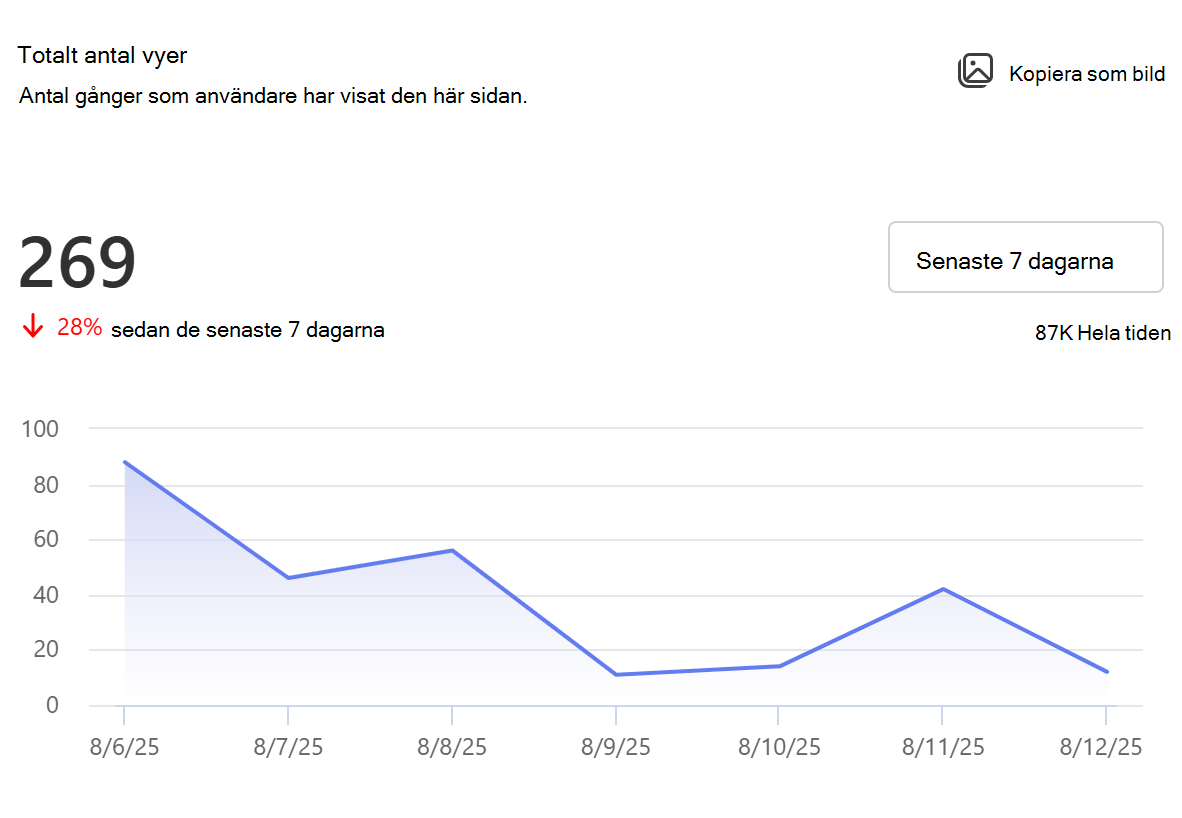Select the 8/7/25 data point on the line
1182x818 pixels.
tap(288, 578)
